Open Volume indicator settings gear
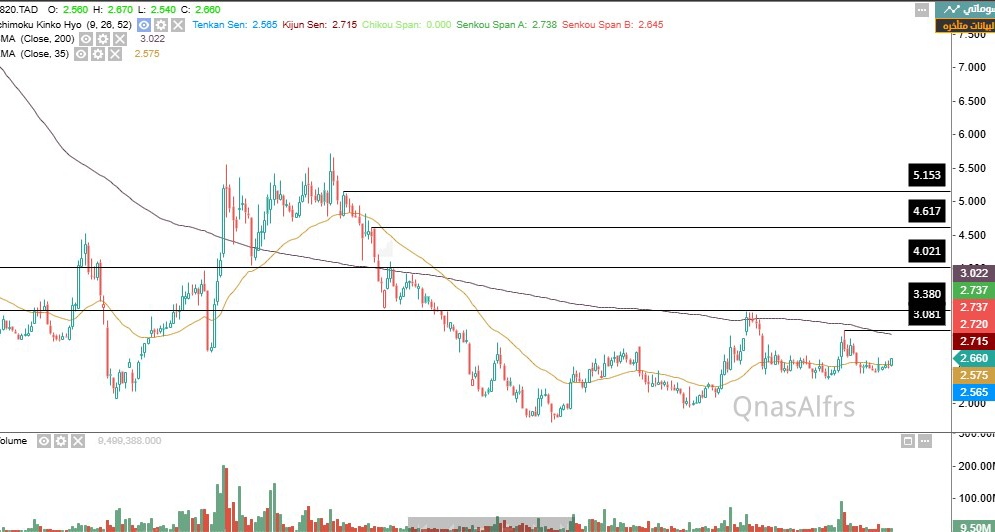Screen dimensions: 995x532 pyautogui.click(x=61, y=441)
